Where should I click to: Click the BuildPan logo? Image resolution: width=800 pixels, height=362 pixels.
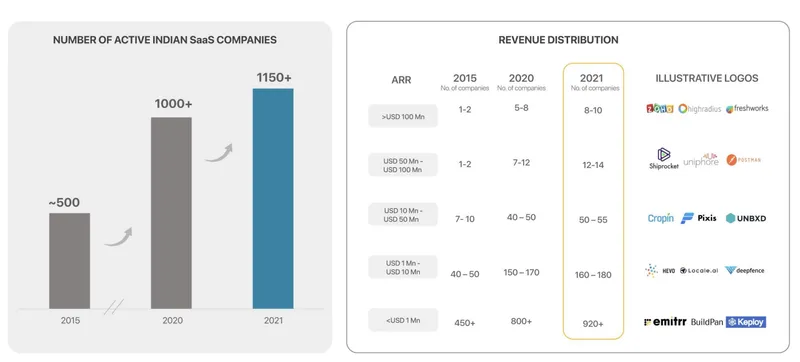(x=707, y=322)
